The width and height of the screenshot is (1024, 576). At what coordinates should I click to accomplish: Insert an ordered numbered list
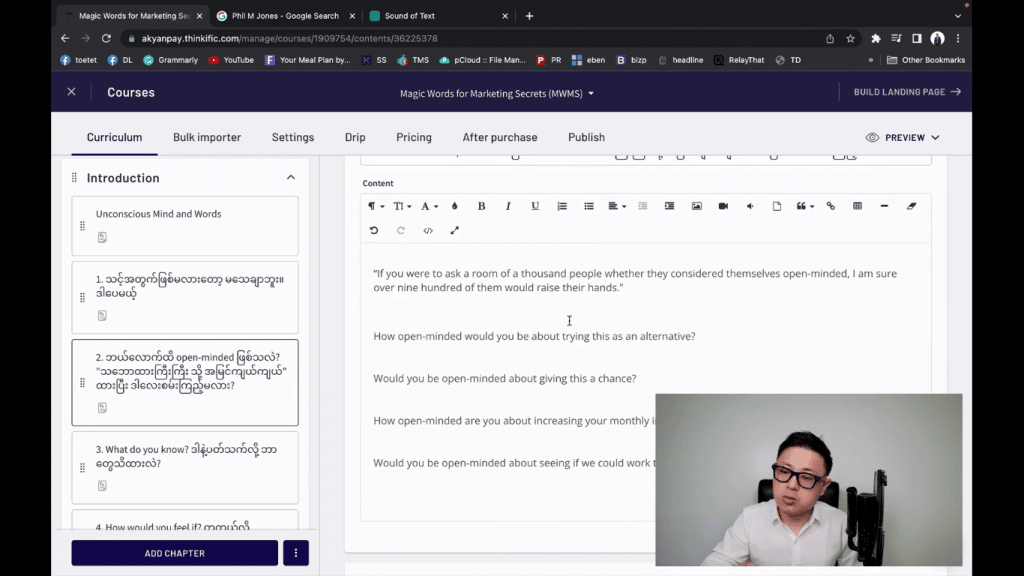coord(562,206)
